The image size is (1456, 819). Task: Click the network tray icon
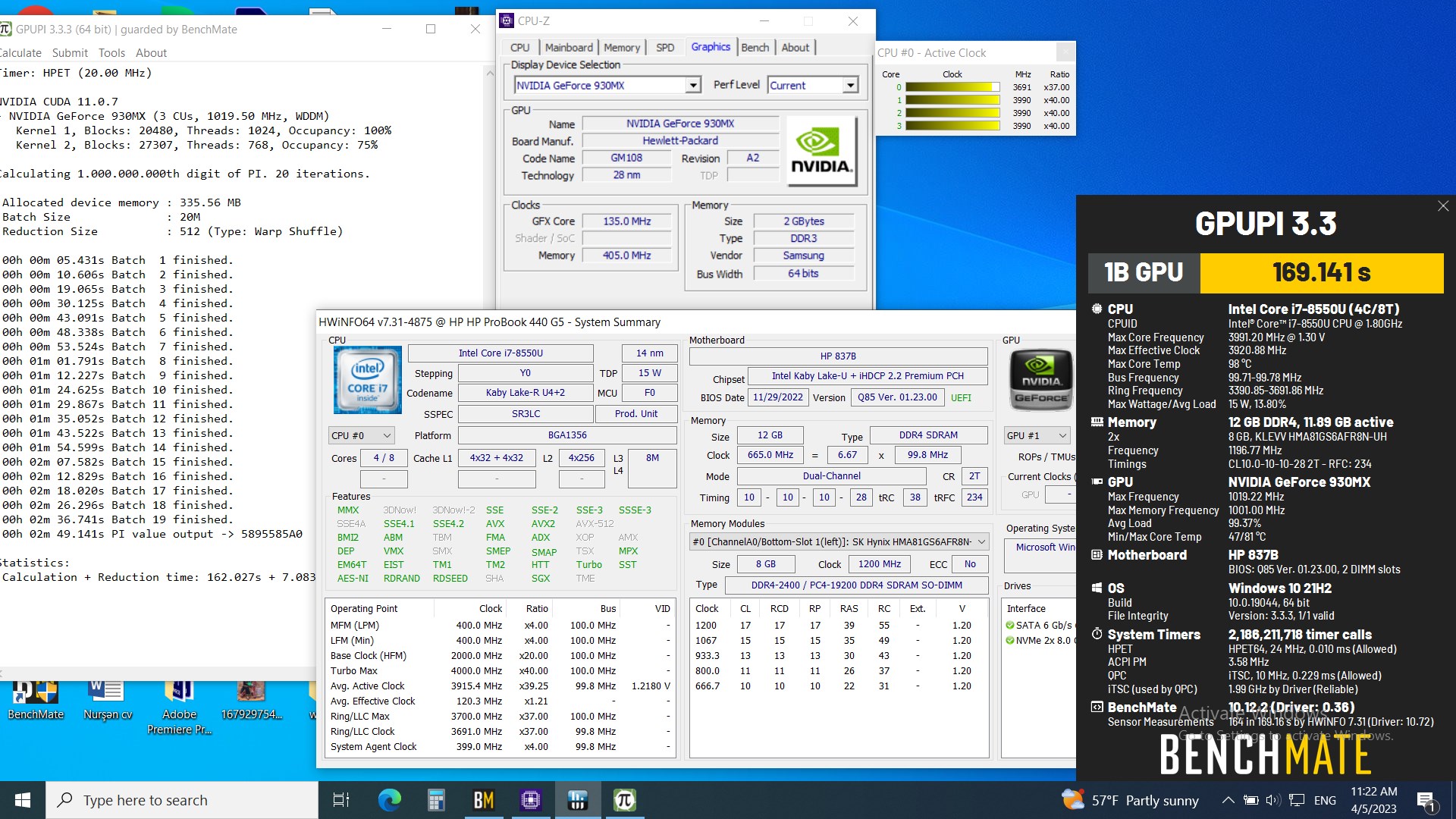(x=1297, y=800)
